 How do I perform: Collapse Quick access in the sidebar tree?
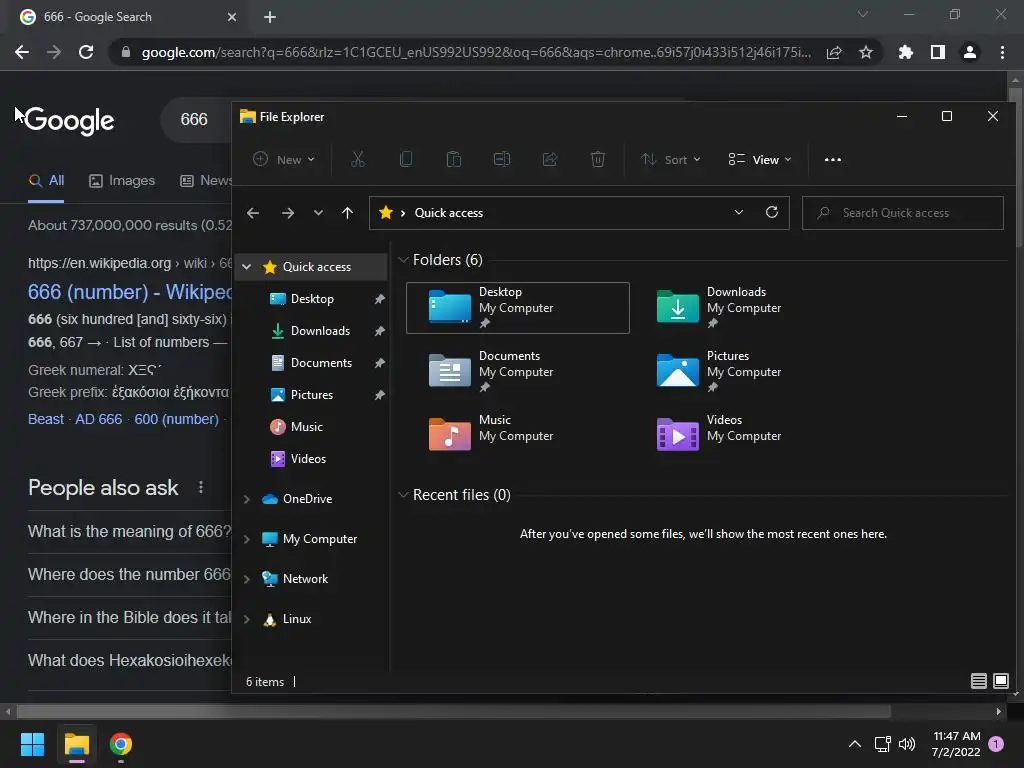click(247, 267)
